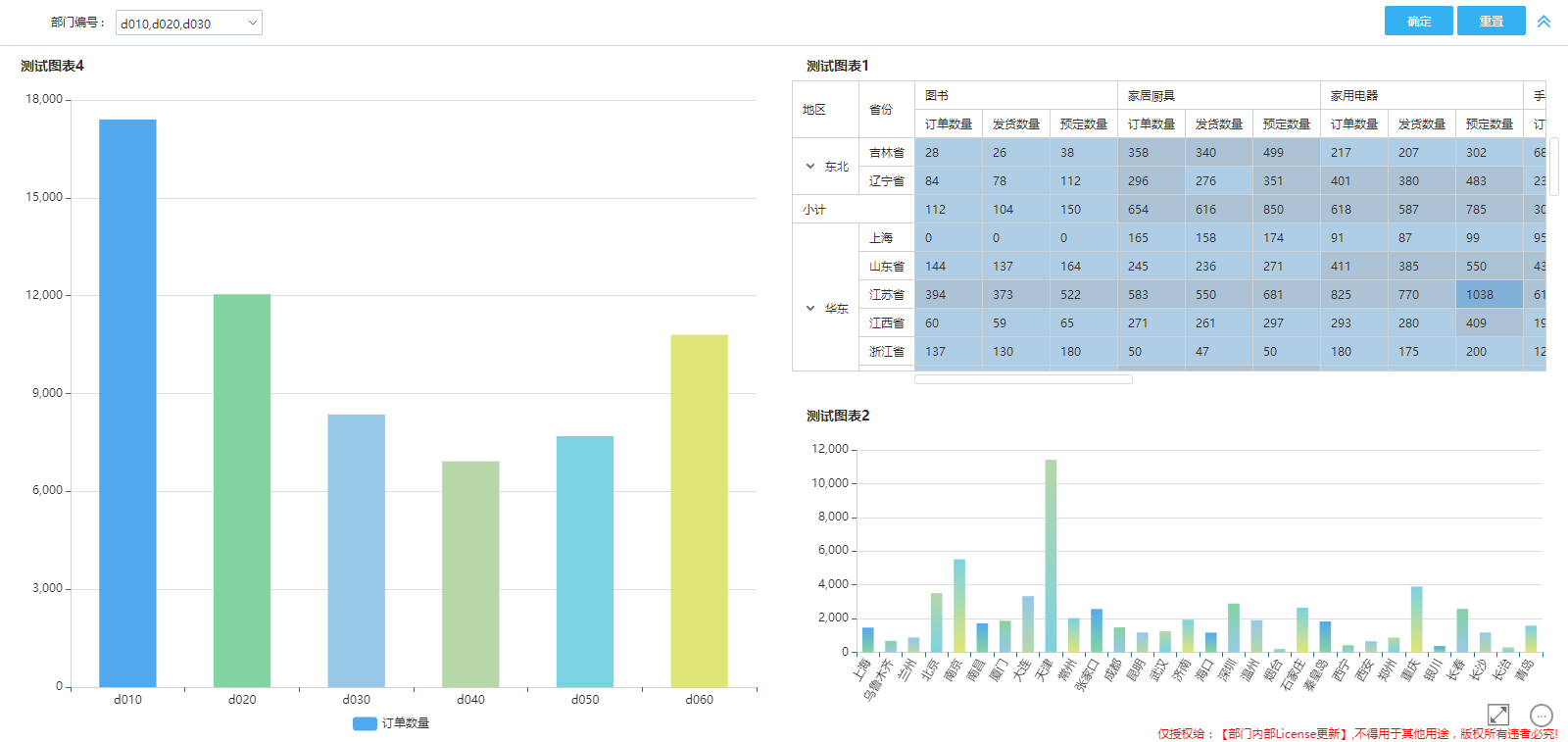The height and width of the screenshot is (742, 1568).
Task: Open the 部门编号 dropdown
Action: click(x=188, y=24)
